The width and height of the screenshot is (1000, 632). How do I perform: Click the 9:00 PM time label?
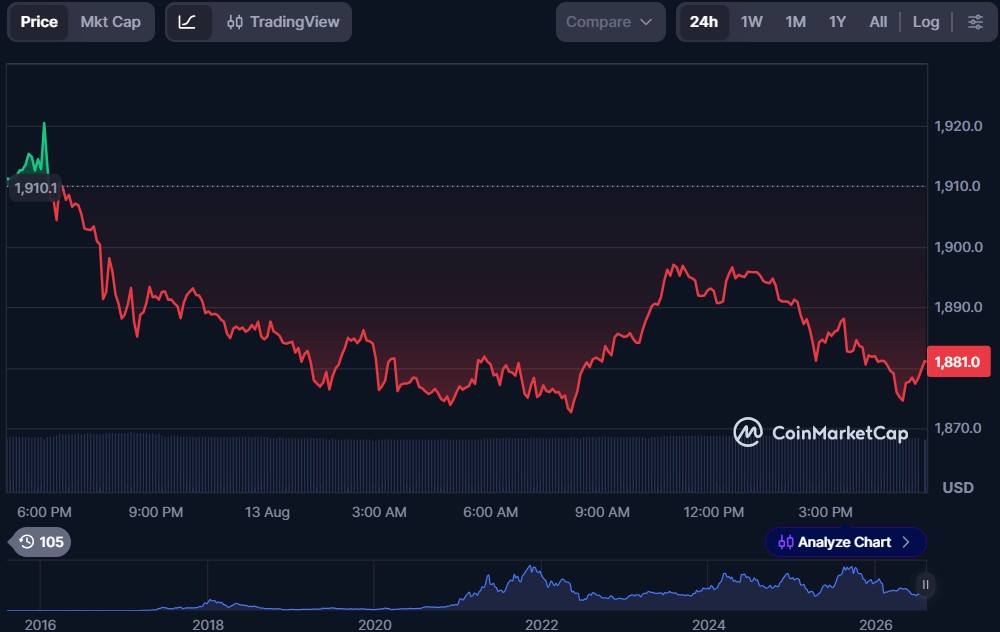(156, 512)
